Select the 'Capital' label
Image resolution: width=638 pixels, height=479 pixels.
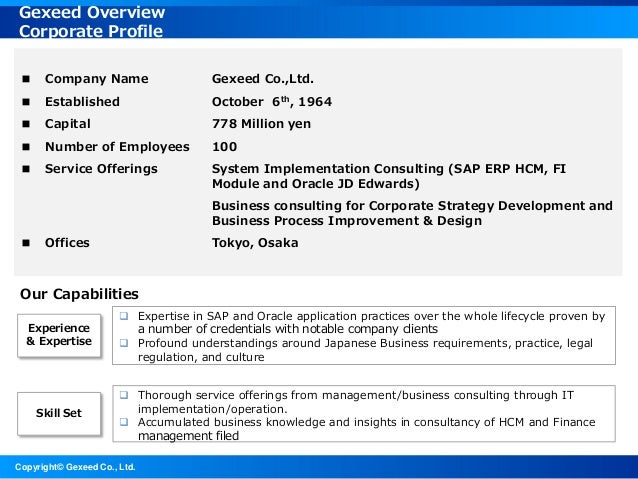[68, 124]
